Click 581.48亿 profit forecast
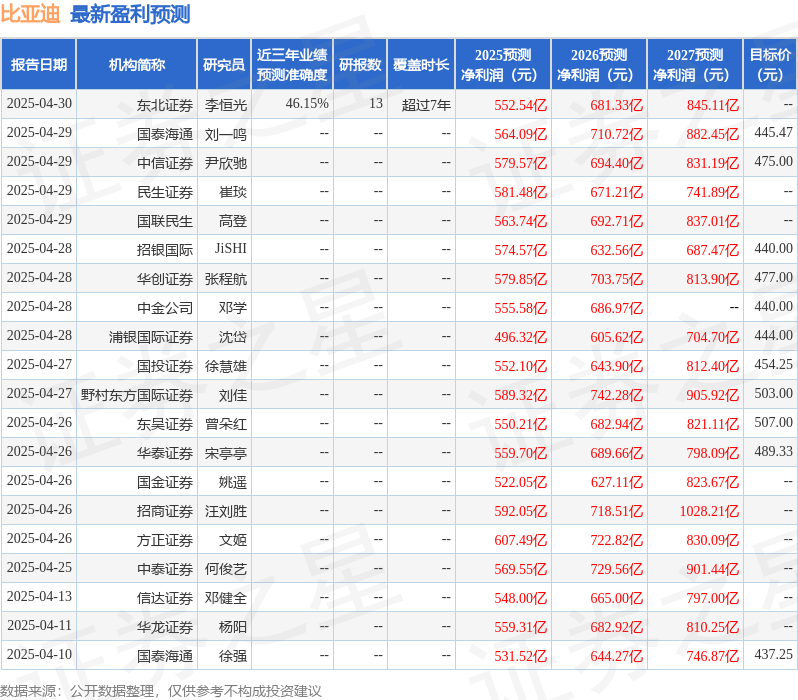Viewport: 798px width, 700px height. coord(521,192)
